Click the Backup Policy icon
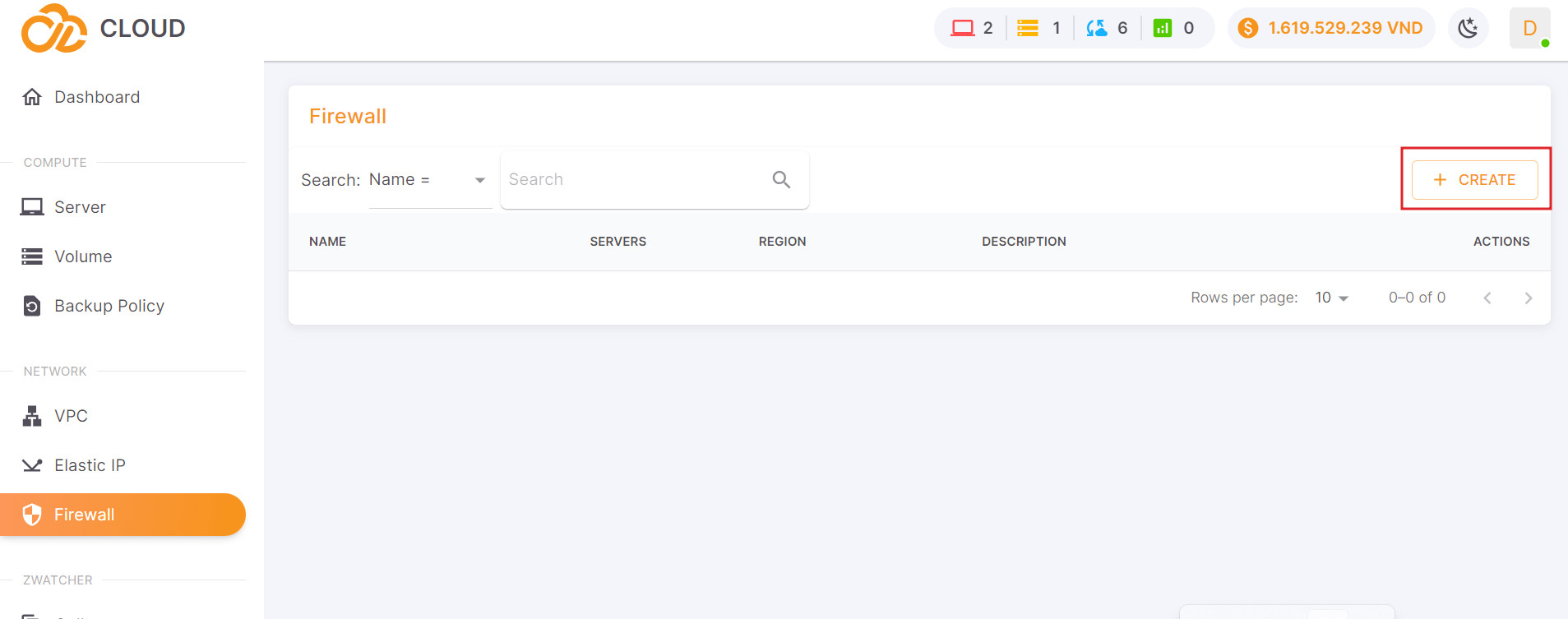1568x619 pixels. (32, 306)
